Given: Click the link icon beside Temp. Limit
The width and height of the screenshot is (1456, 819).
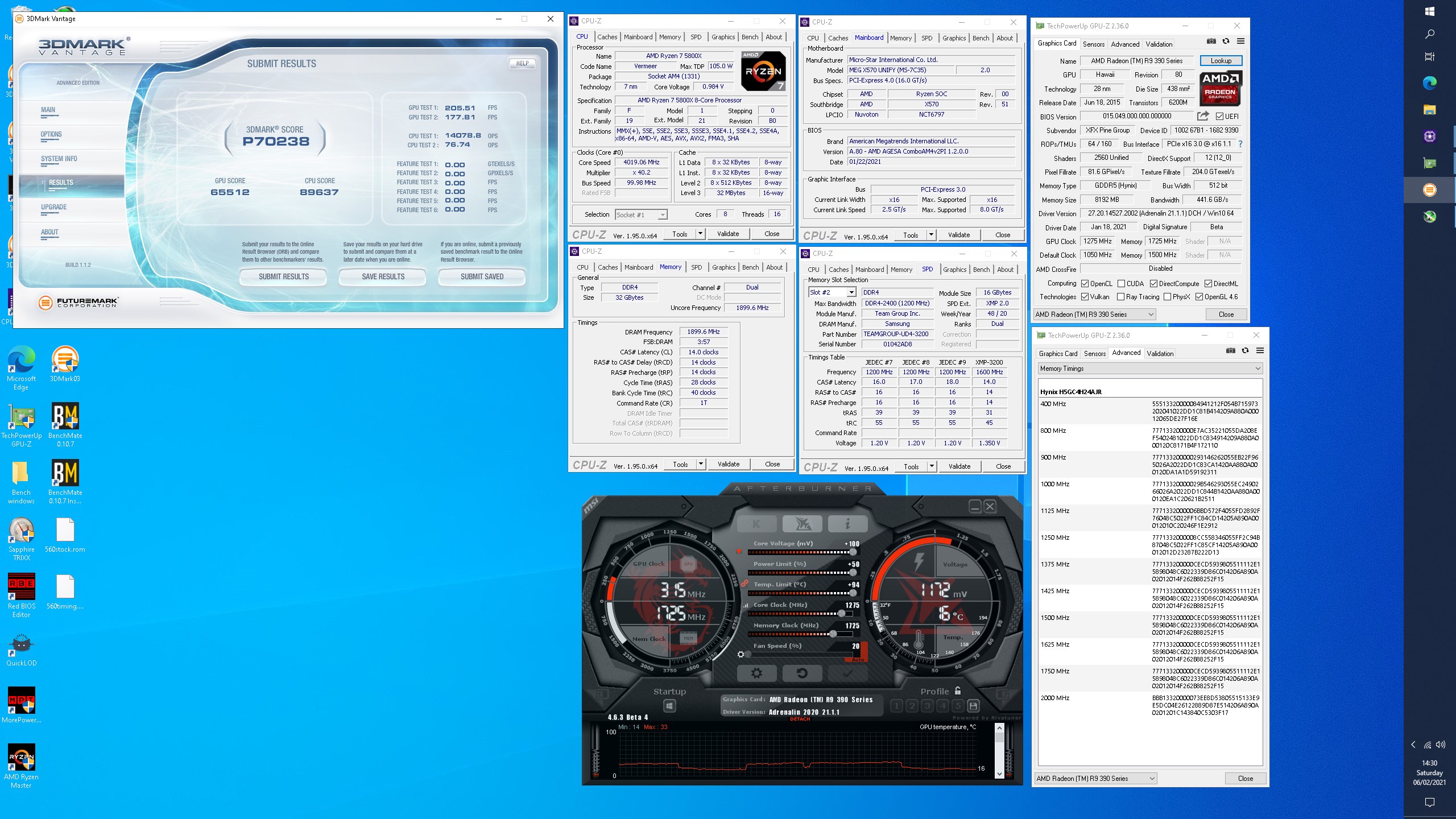Looking at the screenshot, I should tap(744, 583).
